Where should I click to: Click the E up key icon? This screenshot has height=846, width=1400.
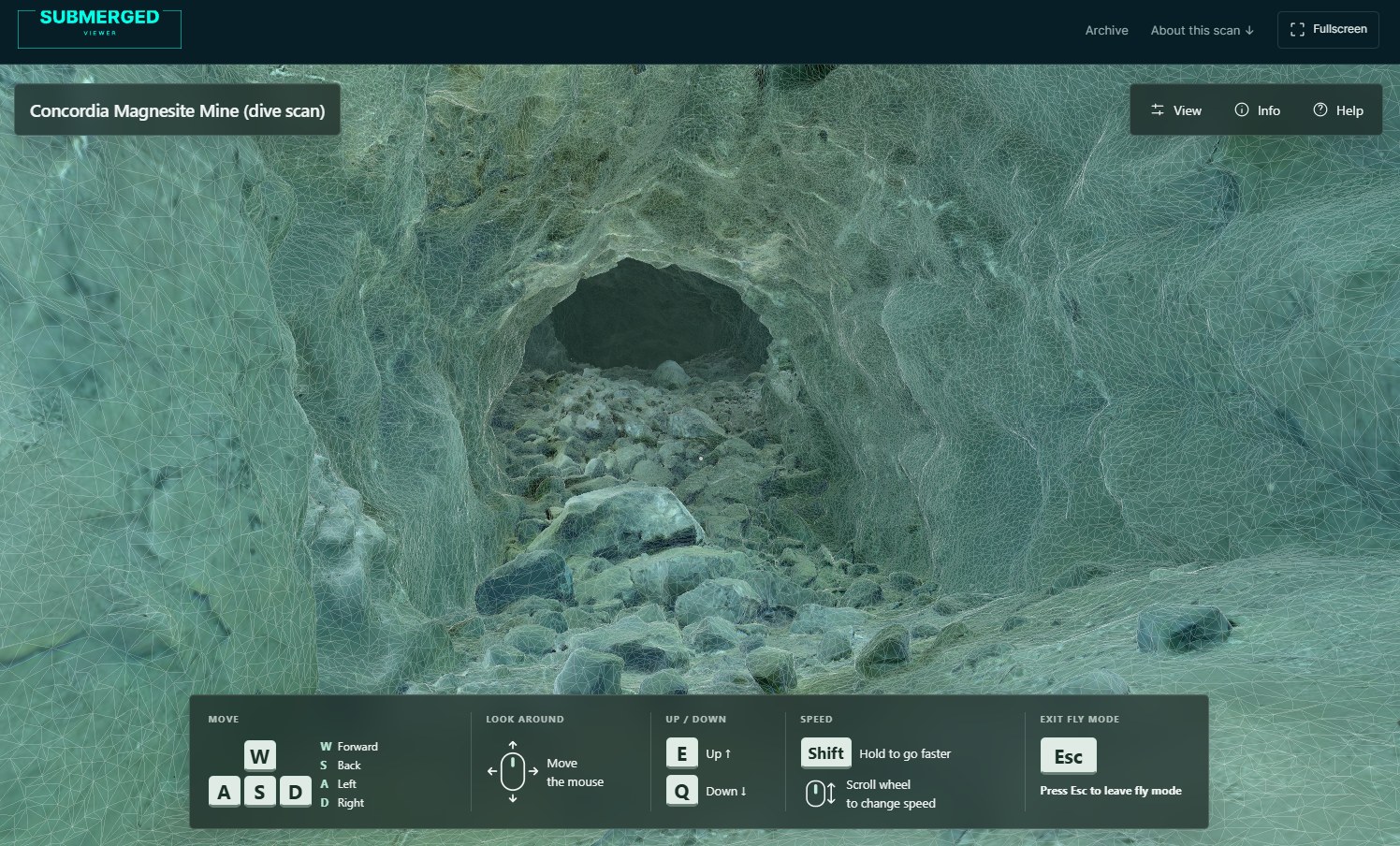[x=681, y=753]
